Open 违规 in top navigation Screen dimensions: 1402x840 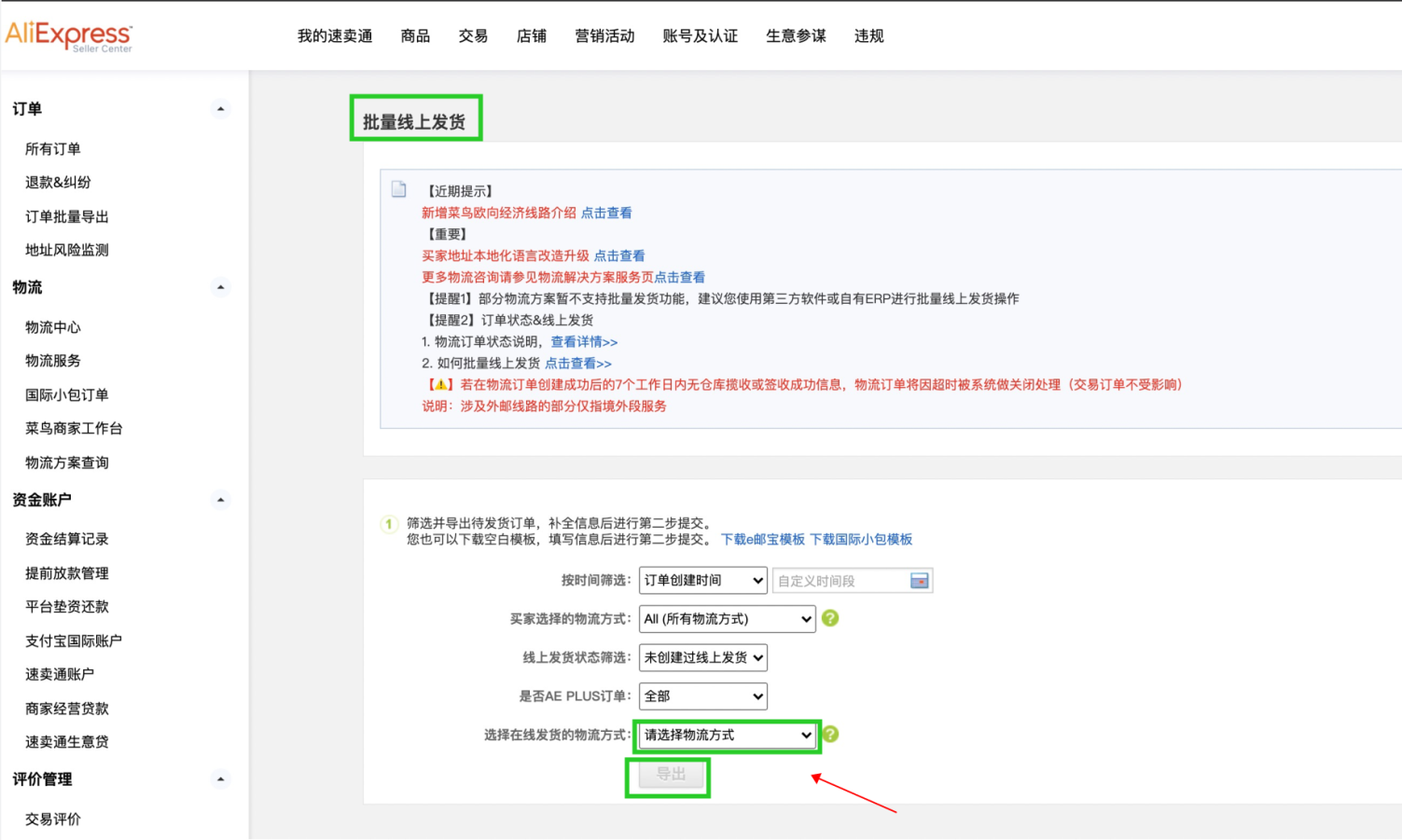(869, 35)
